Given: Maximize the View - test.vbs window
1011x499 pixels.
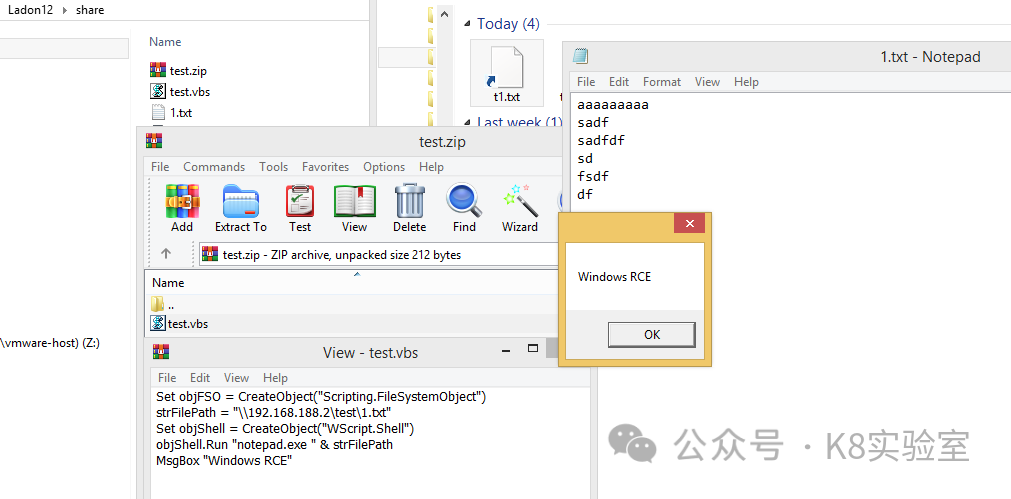Looking at the screenshot, I should pos(533,349).
